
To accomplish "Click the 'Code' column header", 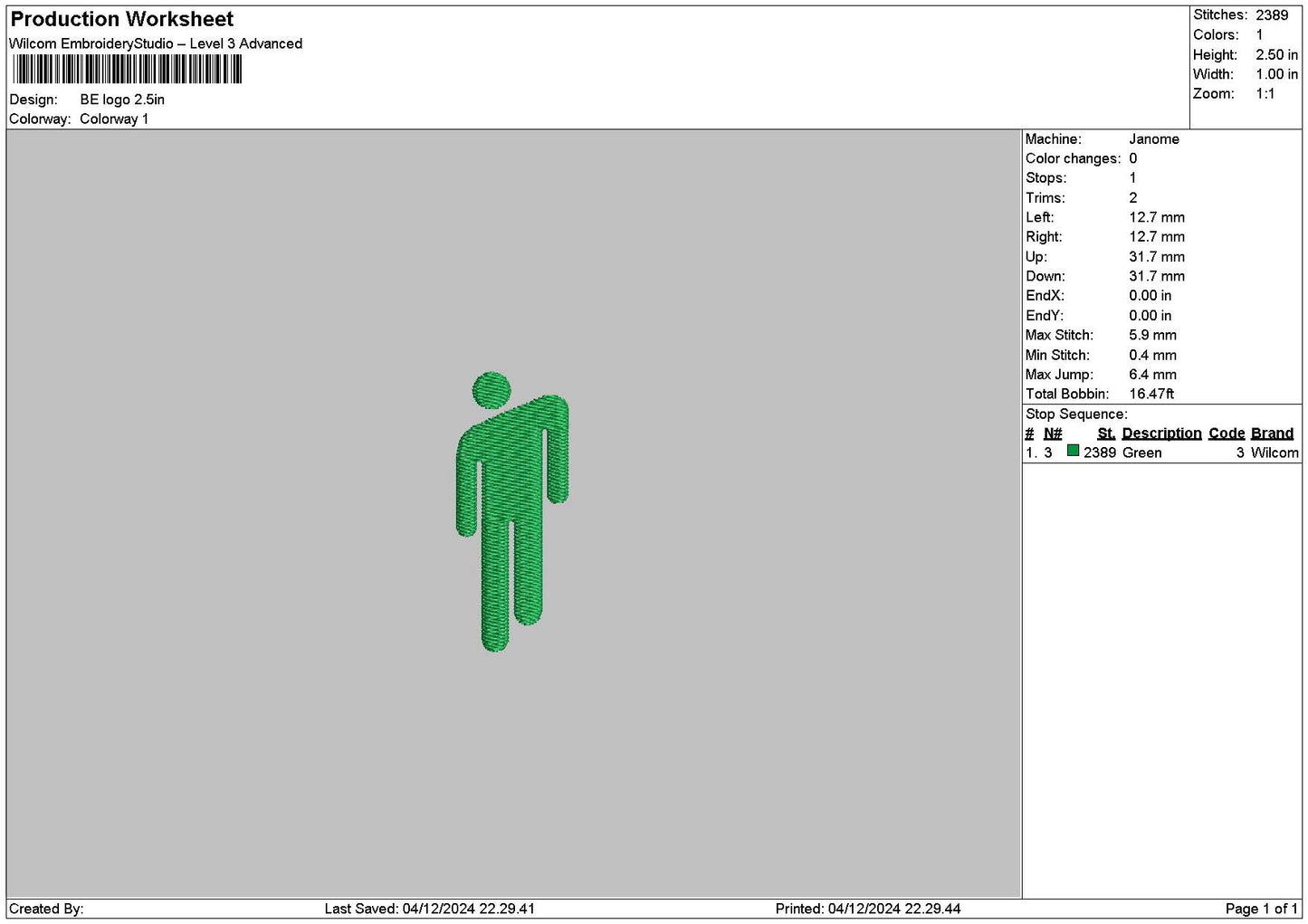I will (x=1227, y=433).
